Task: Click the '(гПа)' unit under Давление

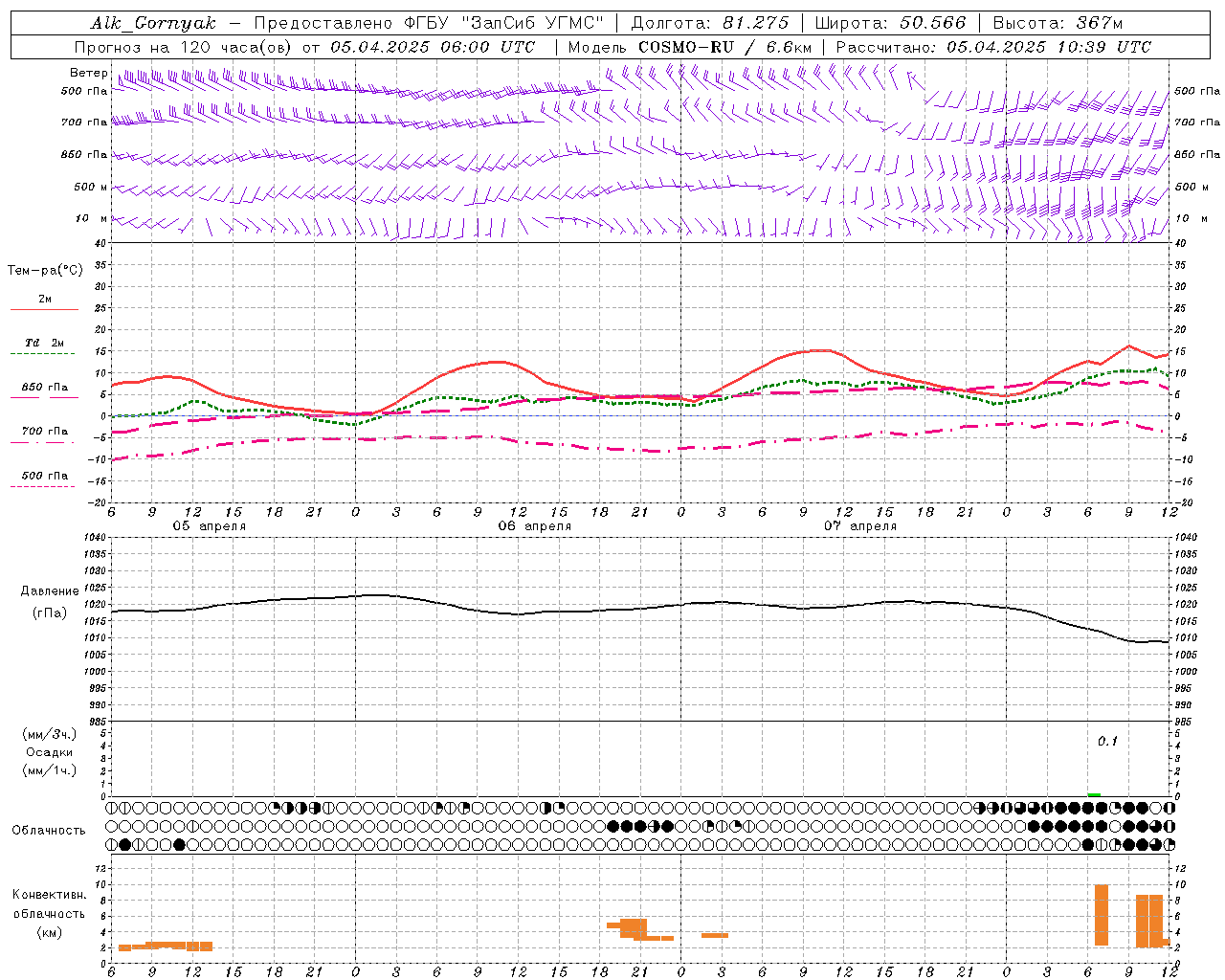Action: [49, 613]
